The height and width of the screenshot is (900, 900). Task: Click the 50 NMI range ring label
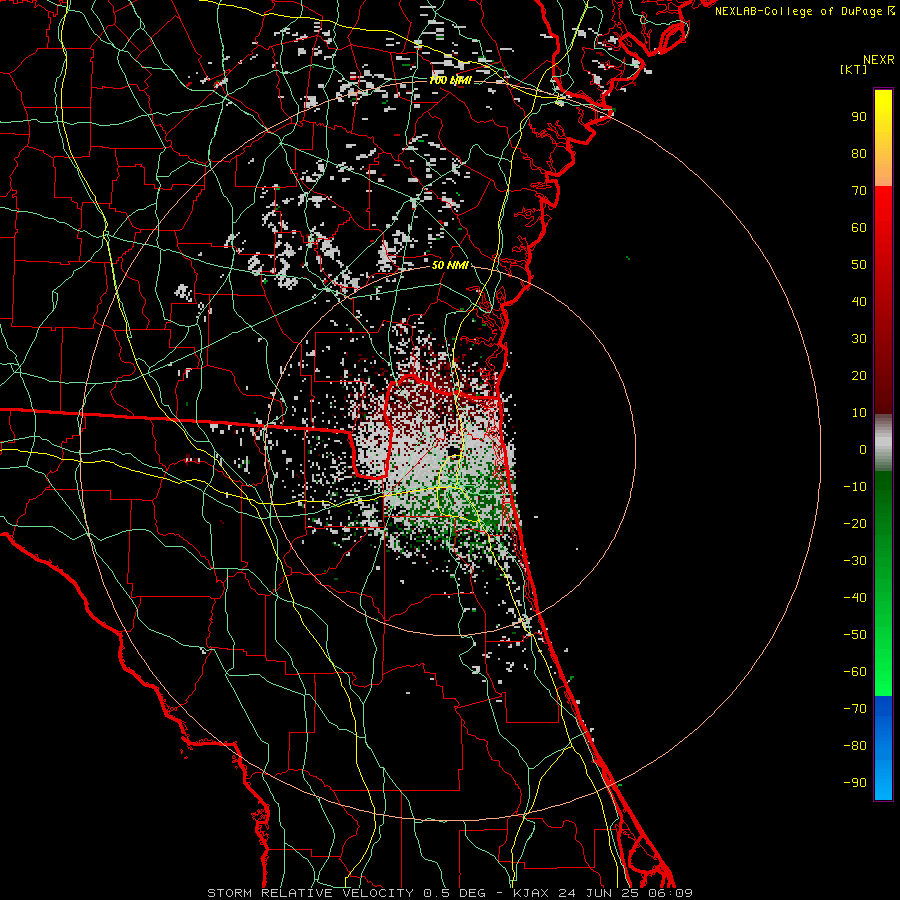point(450,266)
